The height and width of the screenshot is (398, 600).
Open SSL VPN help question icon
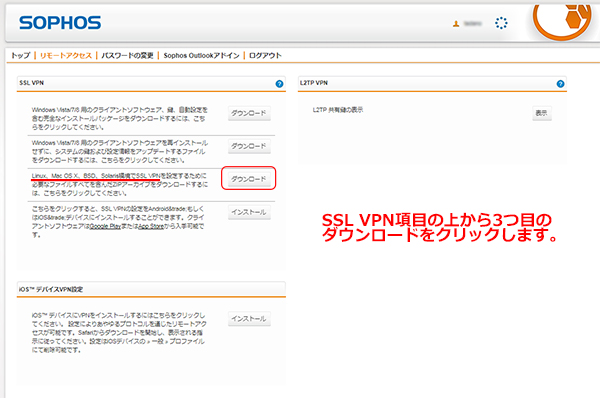[279, 84]
